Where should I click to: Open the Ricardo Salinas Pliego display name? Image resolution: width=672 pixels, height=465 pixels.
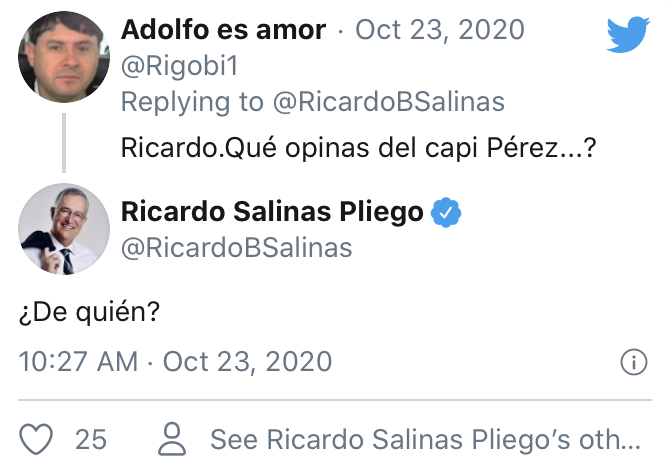[x=272, y=212]
